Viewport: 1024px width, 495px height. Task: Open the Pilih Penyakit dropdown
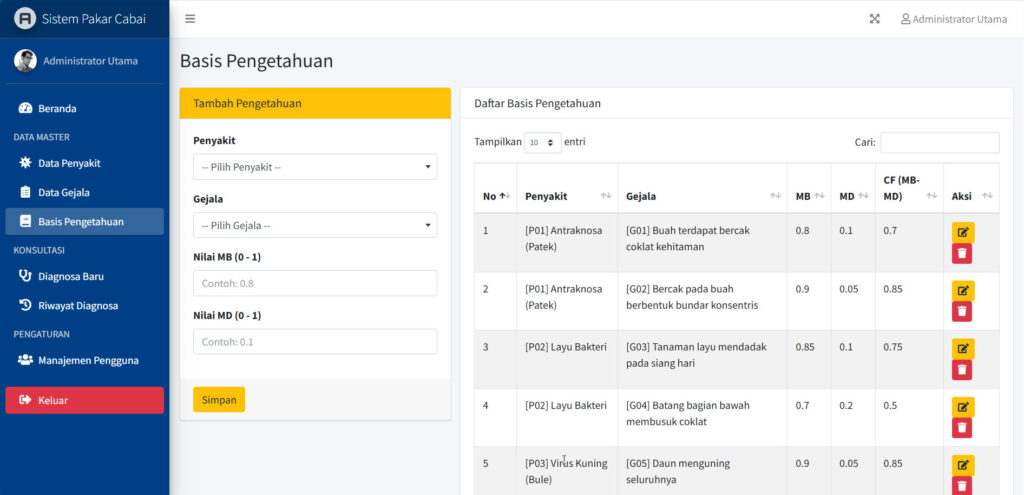click(315, 167)
